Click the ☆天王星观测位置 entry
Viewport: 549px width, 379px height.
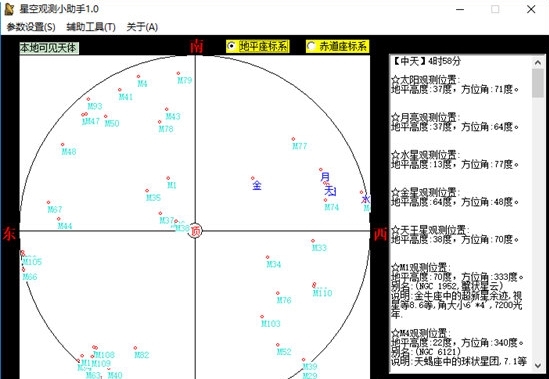tap(431, 230)
